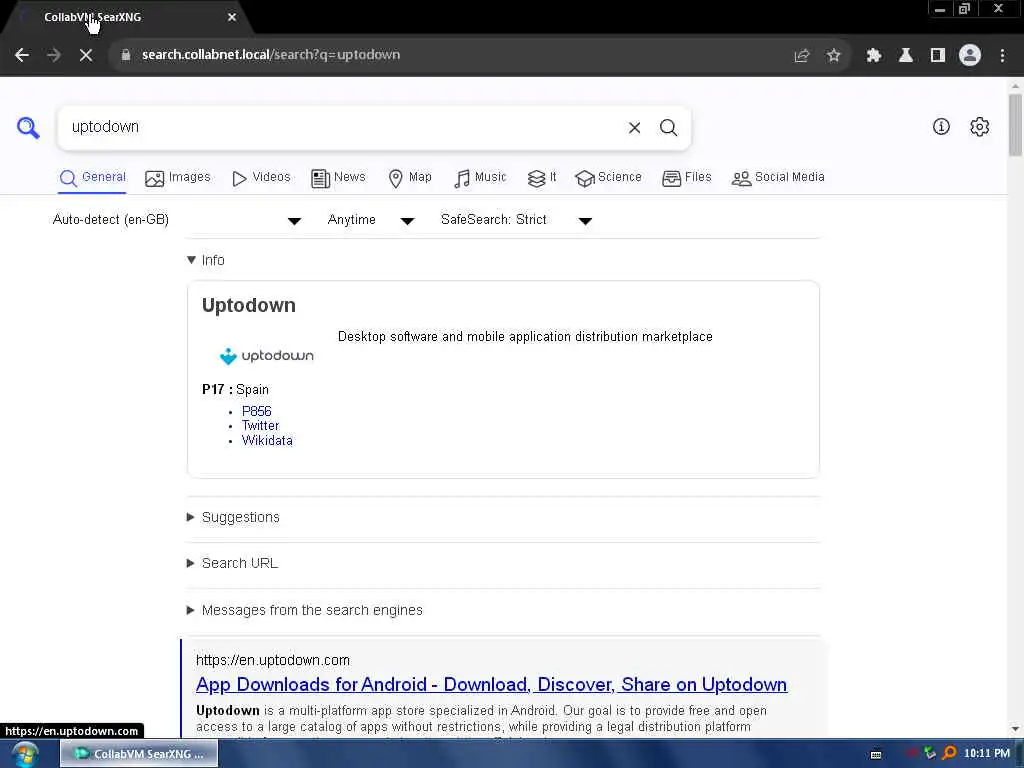The image size is (1024, 768).
Task: Click the scrollbar down arrow
Action: pos(1015,729)
